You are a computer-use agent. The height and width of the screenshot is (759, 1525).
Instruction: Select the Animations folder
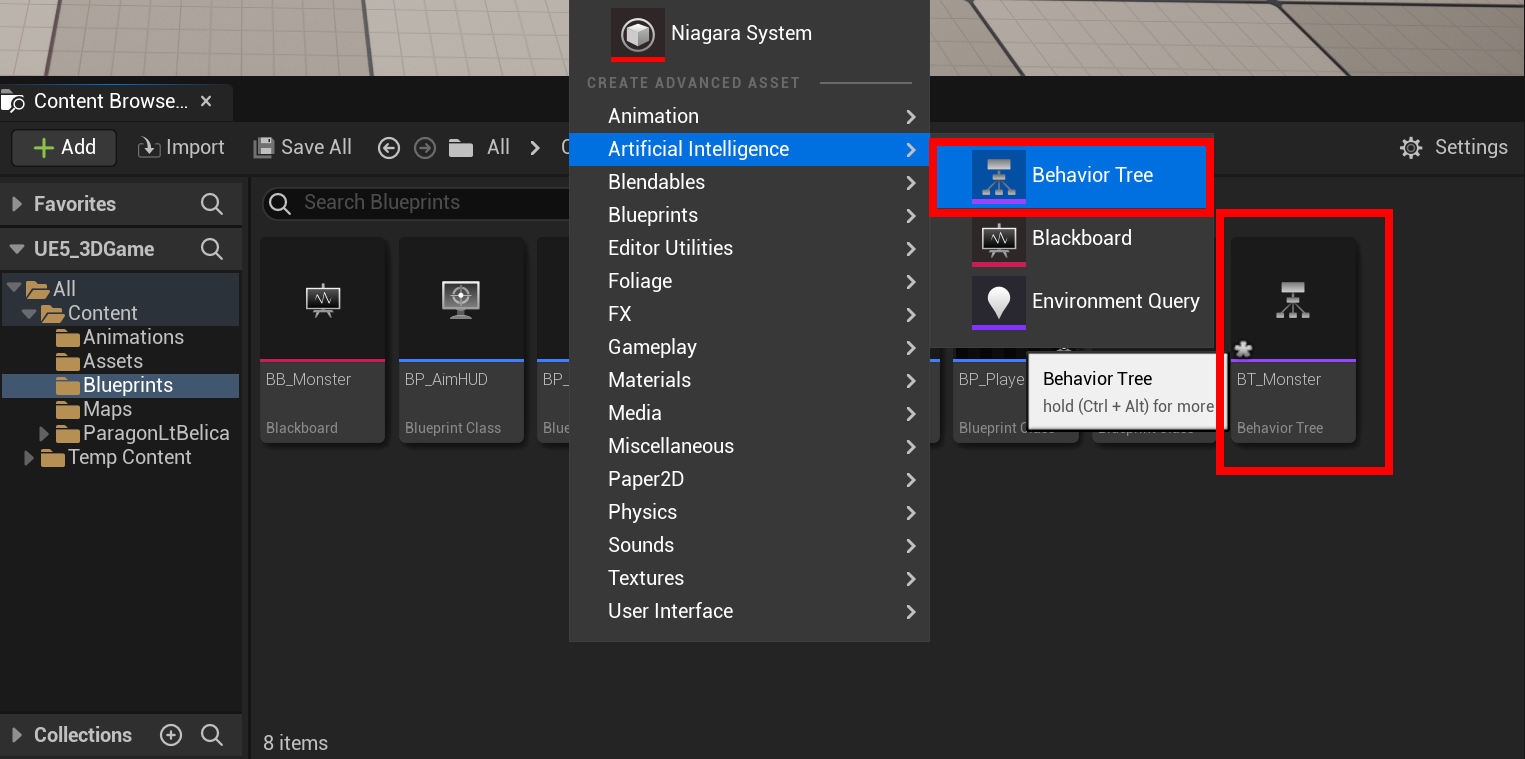pos(133,337)
